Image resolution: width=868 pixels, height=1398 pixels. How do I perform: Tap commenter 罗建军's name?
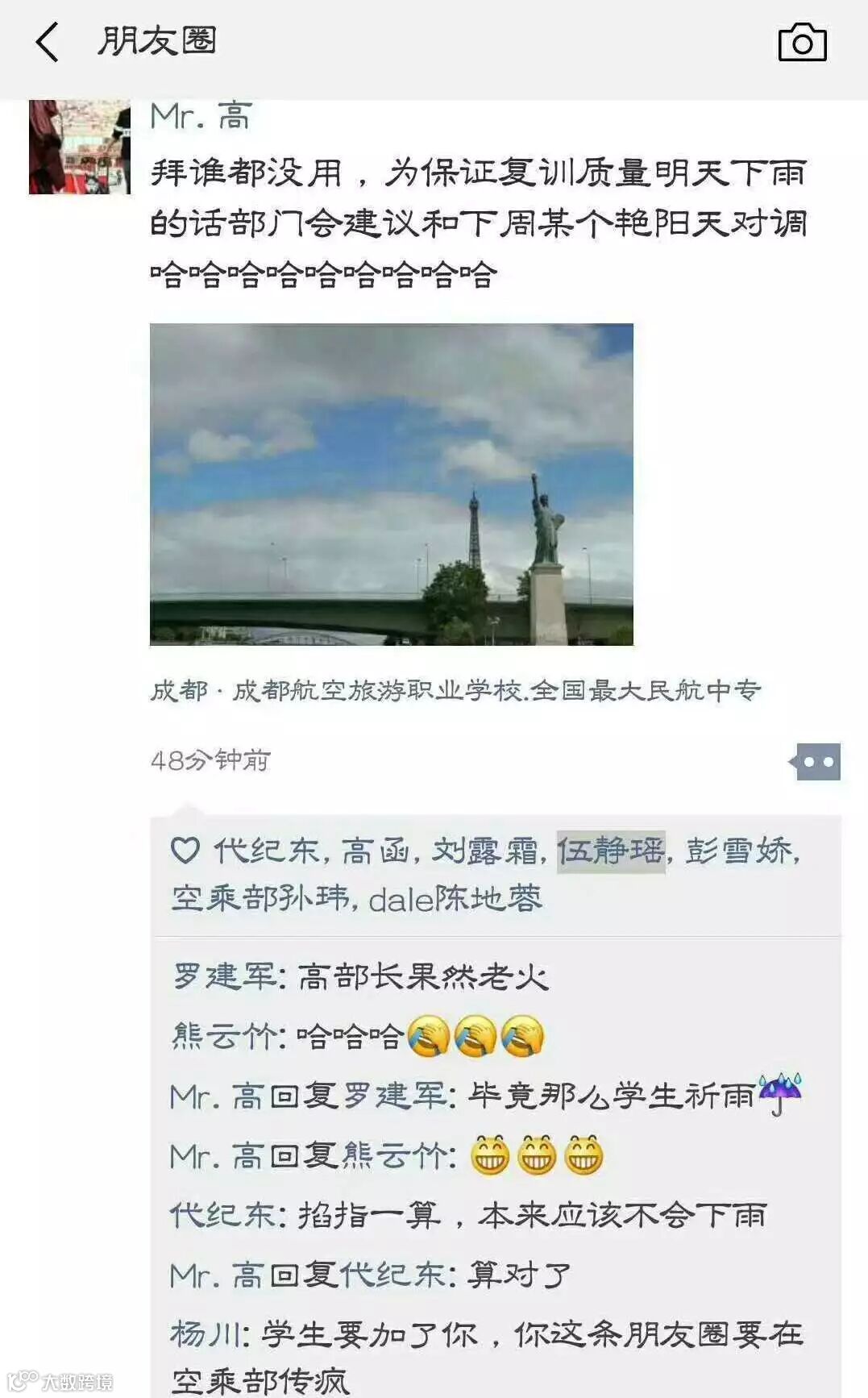coord(225,977)
